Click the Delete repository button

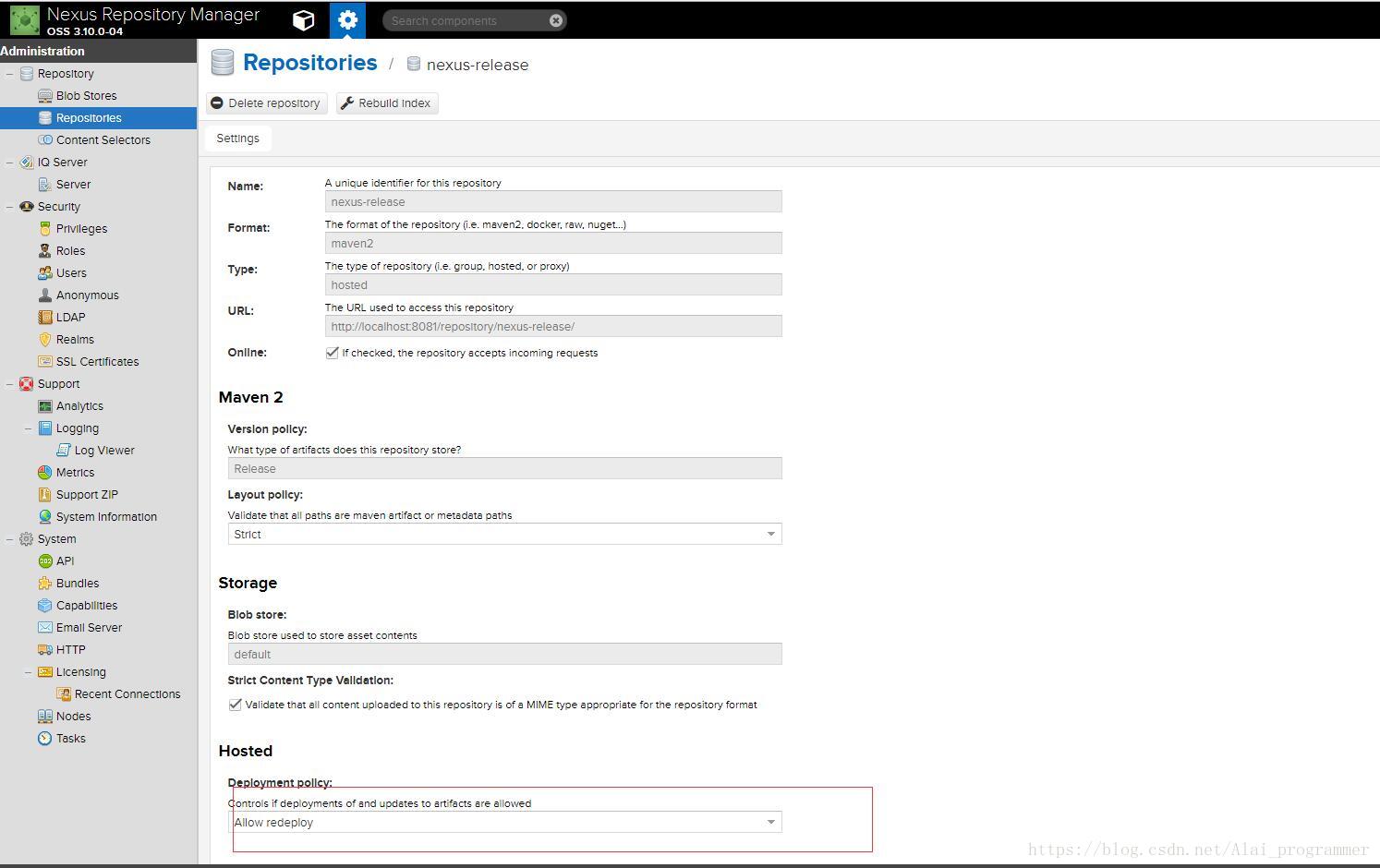(x=266, y=103)
